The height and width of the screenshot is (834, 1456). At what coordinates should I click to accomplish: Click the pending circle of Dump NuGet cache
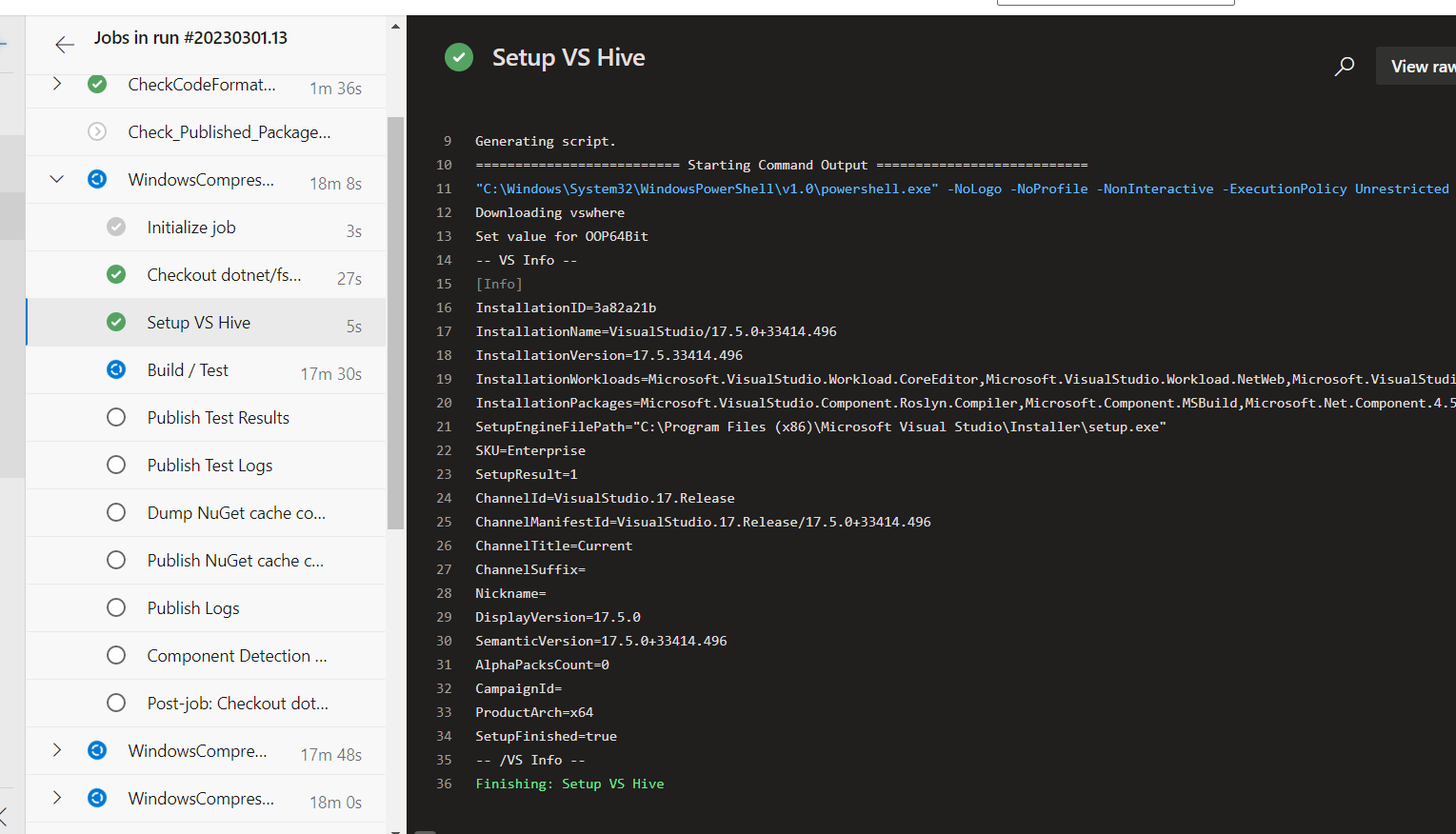116,512
